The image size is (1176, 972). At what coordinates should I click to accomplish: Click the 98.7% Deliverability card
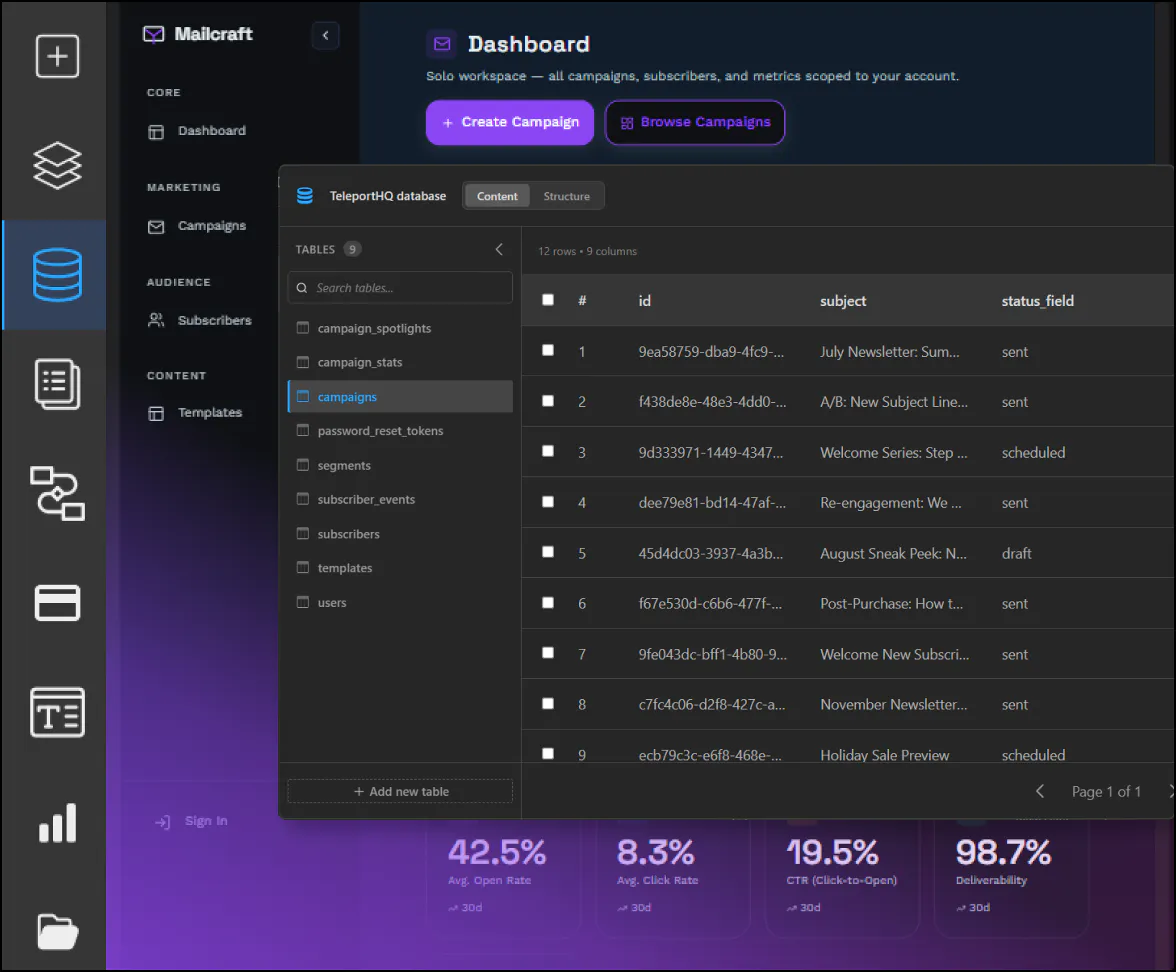tap(1012, 878)
